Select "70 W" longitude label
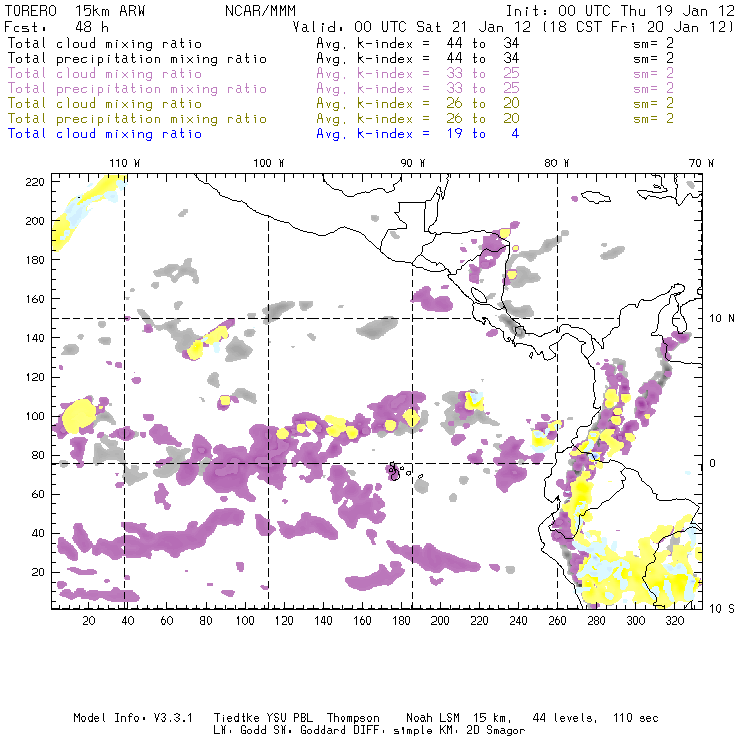Screen dimensions: 740x740 [x=701, y=163]
